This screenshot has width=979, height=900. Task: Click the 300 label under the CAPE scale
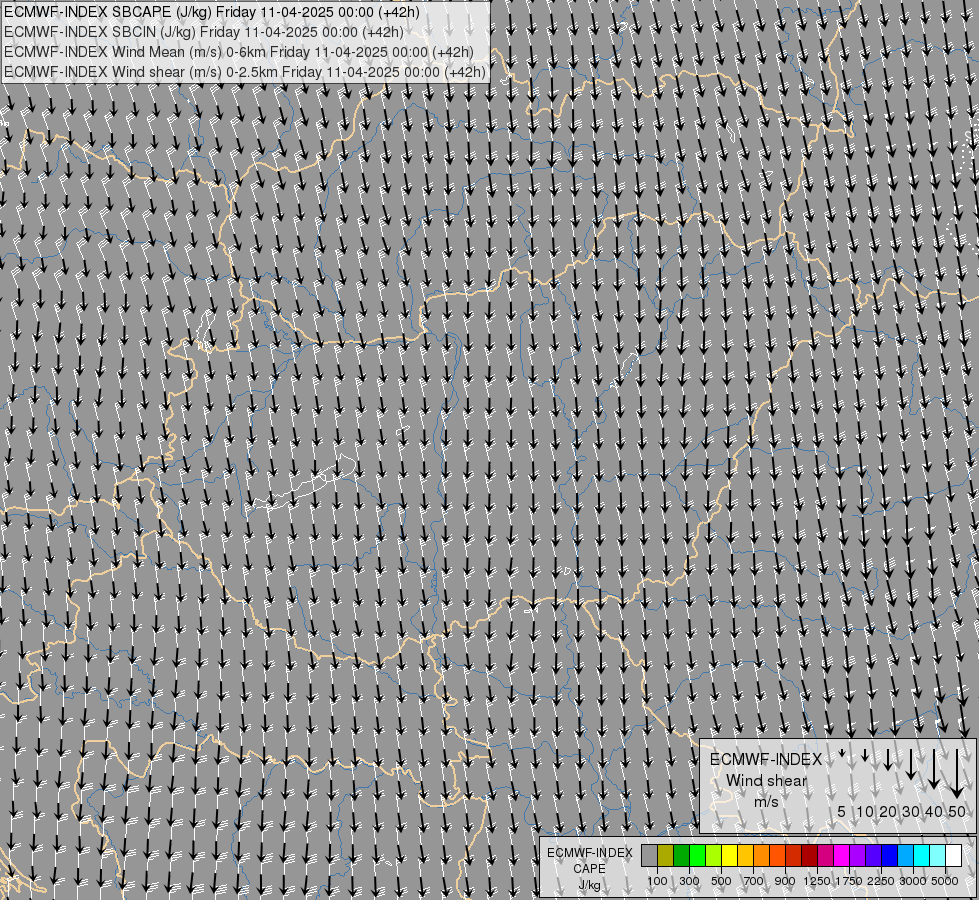[x=689, y=881]
